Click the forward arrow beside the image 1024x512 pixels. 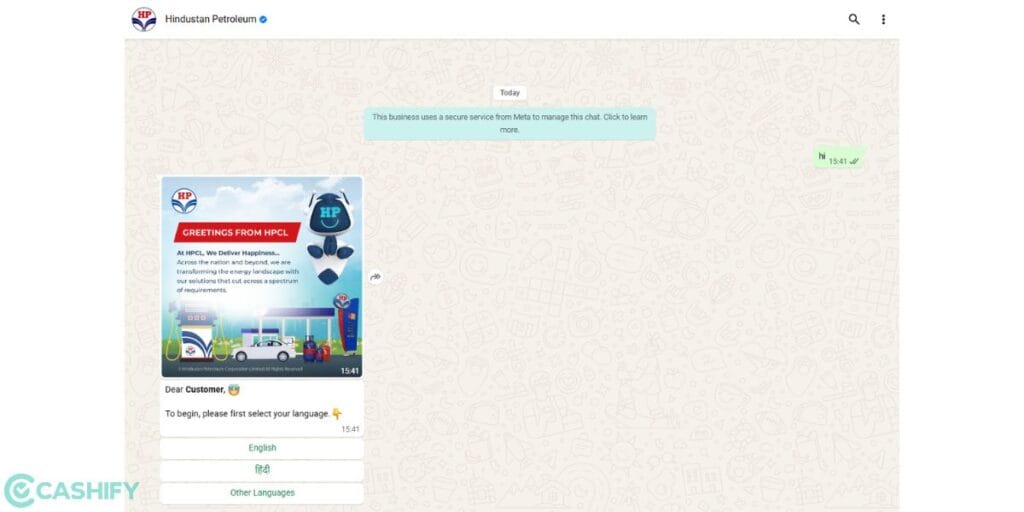pyautogui.click(x=375, y=277)
